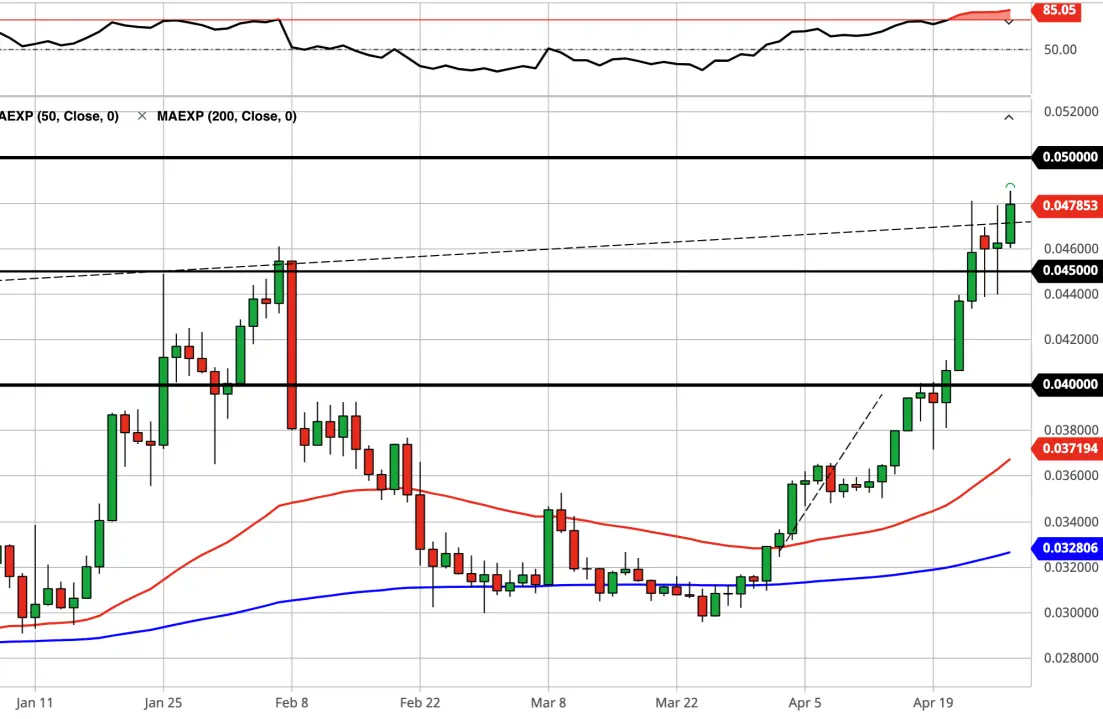Click the 0.028000 price axis label

tap(1071, 658)
